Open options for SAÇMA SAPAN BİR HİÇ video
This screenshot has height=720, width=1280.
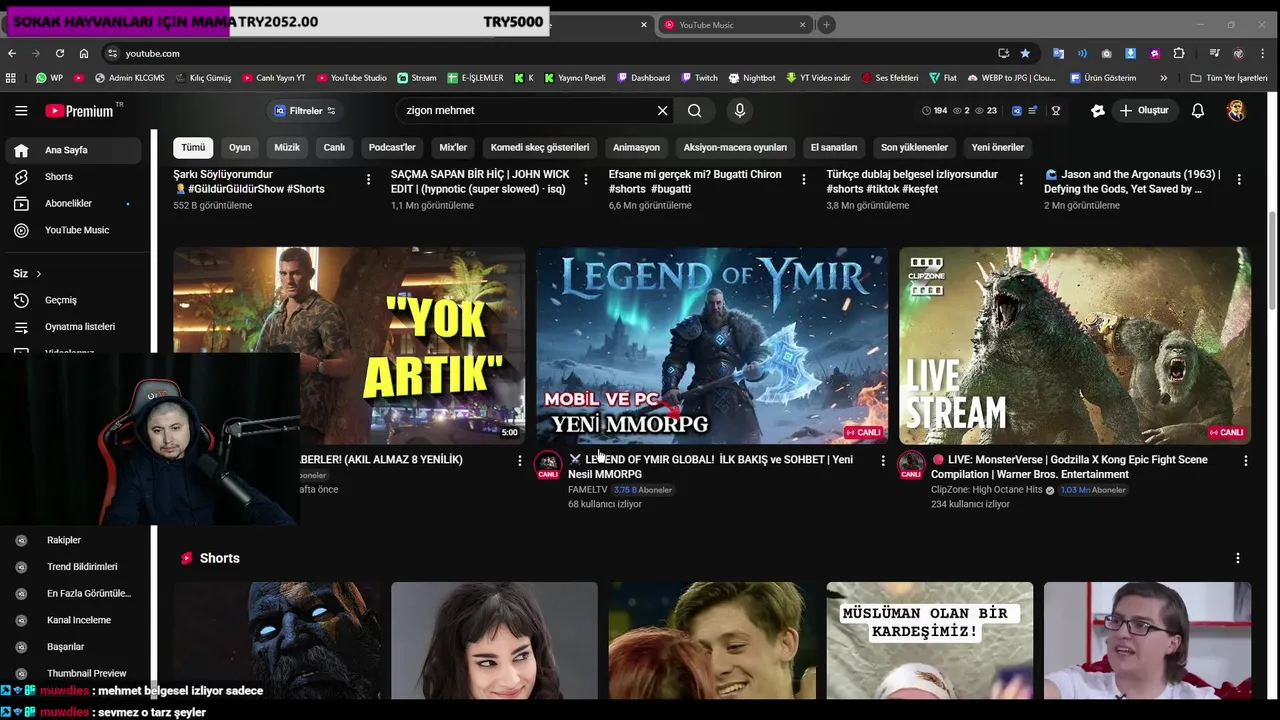(x=585, y=180)
